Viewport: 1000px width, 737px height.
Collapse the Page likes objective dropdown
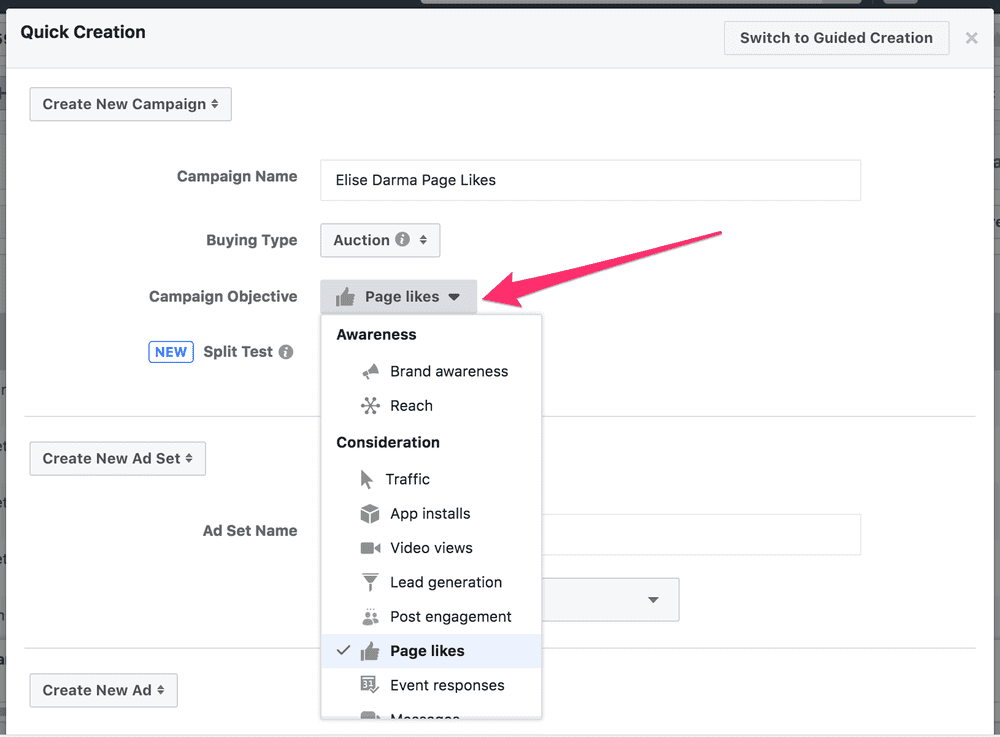(x=399, y=296)
